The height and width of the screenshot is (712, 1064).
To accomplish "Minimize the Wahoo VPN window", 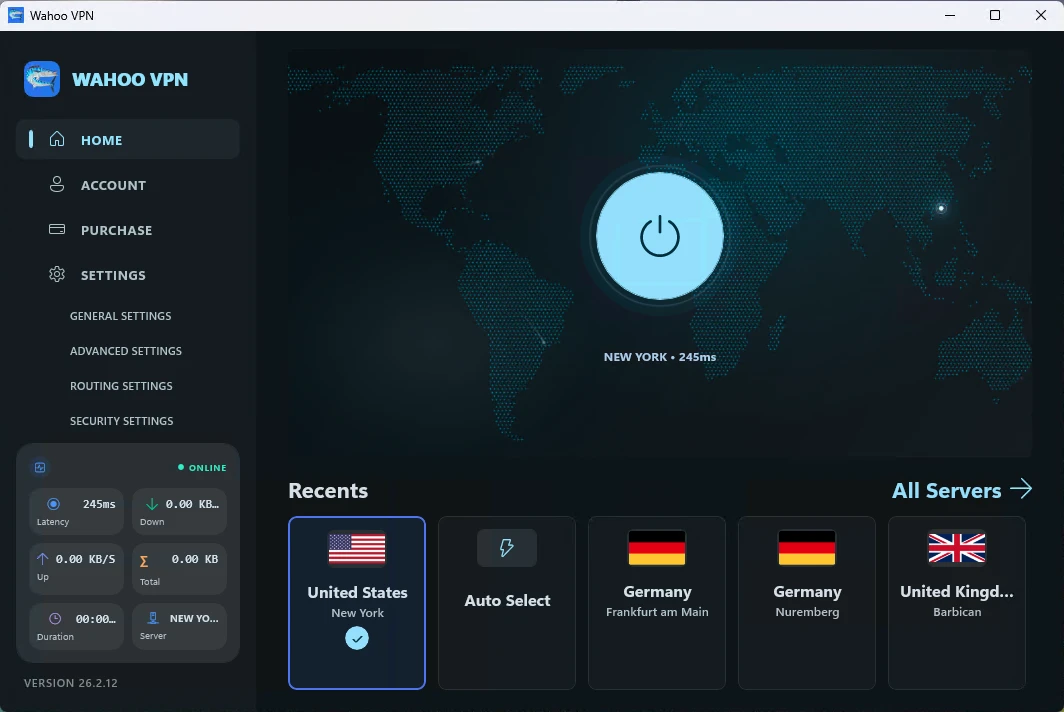I will point(950,15).
